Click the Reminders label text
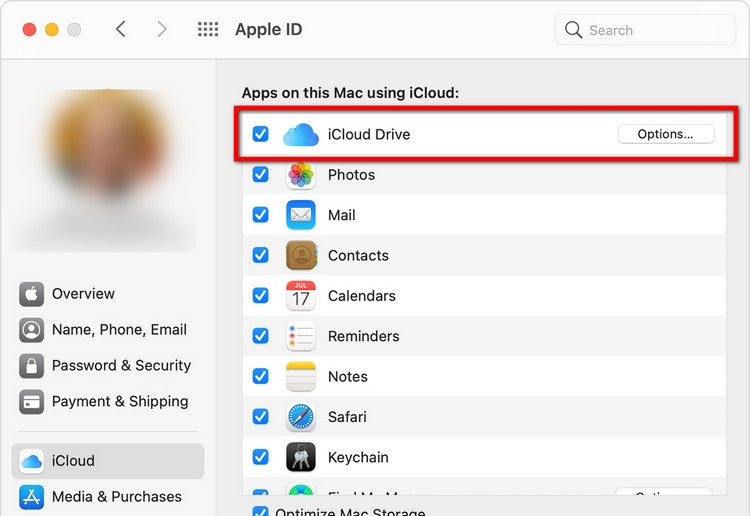Screen dimensions: 750x516 [x=364, y=336]
